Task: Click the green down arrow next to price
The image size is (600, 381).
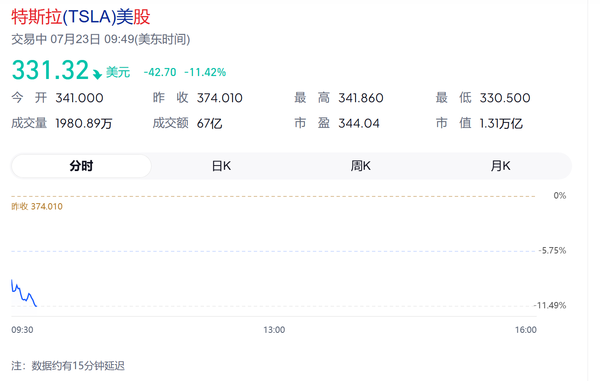Action: 97,74
